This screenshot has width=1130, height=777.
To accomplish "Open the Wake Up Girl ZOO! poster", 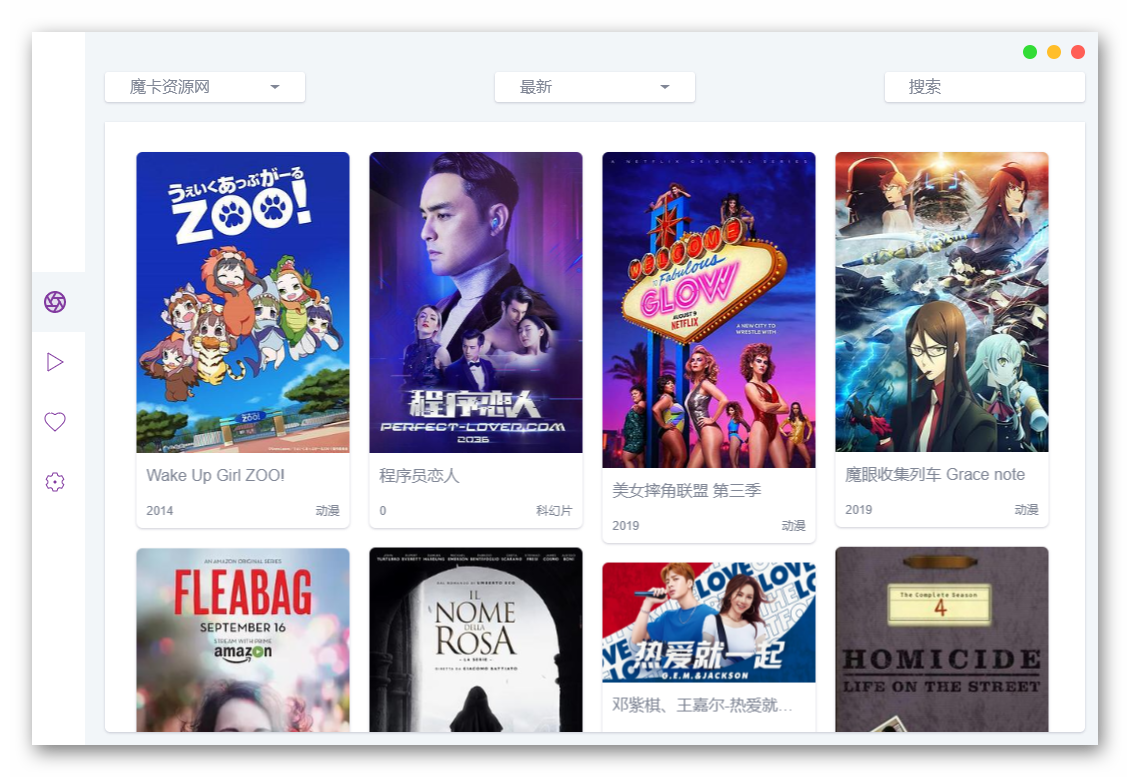I will [x=243, y=302].
